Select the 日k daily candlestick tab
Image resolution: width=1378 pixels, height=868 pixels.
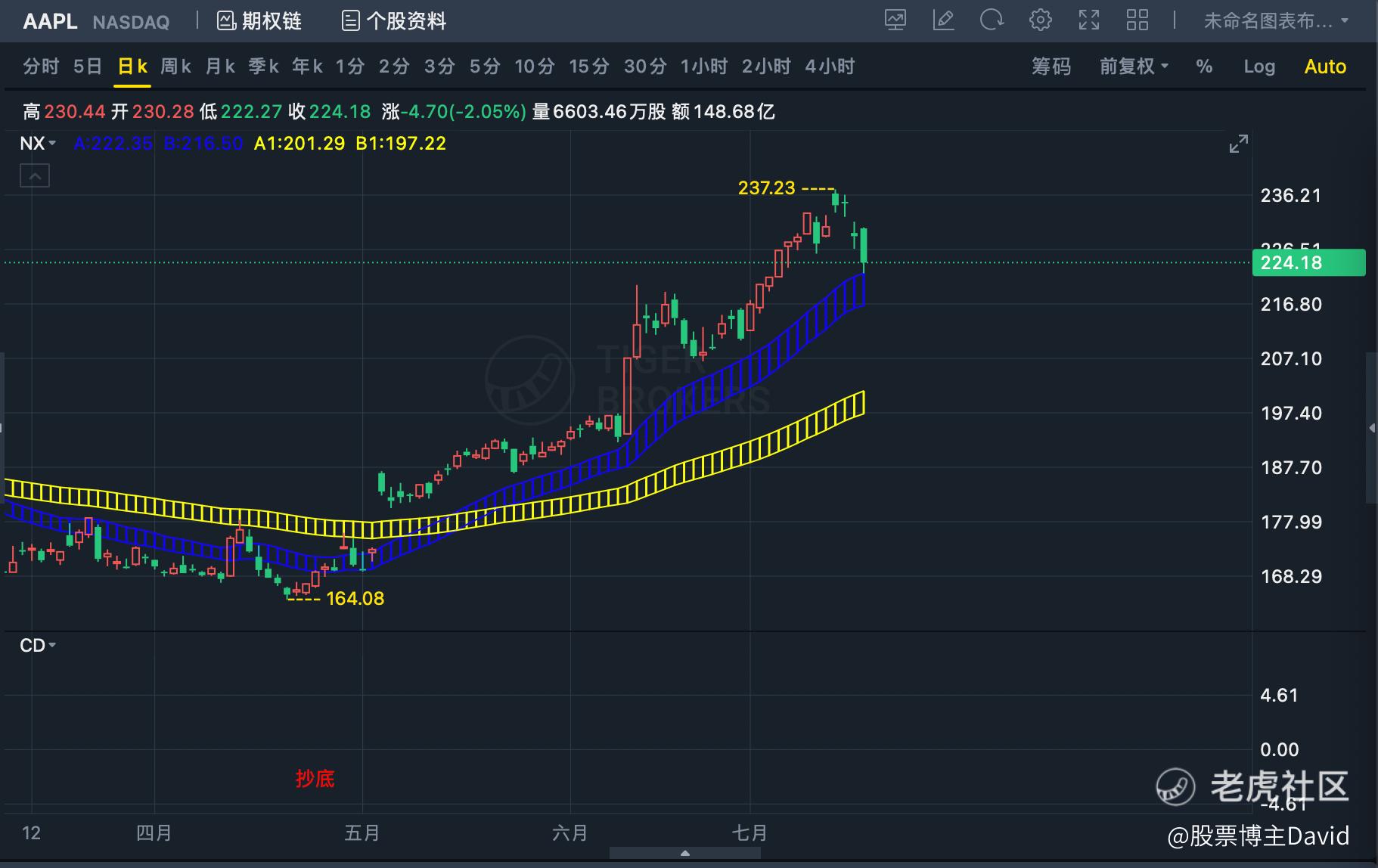click(x=132, y=67)
